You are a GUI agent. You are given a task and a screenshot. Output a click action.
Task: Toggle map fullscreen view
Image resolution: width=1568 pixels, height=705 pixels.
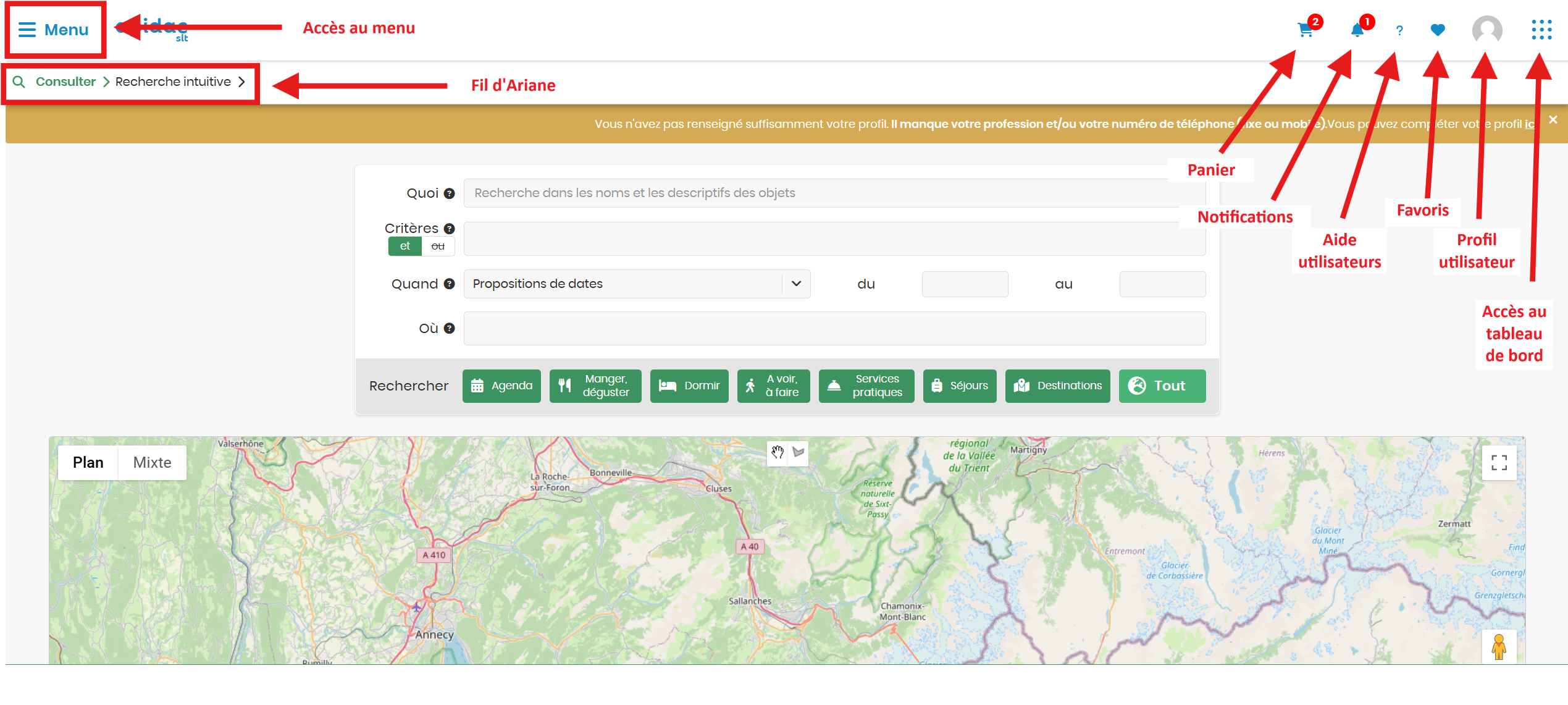pos(1499,463)
